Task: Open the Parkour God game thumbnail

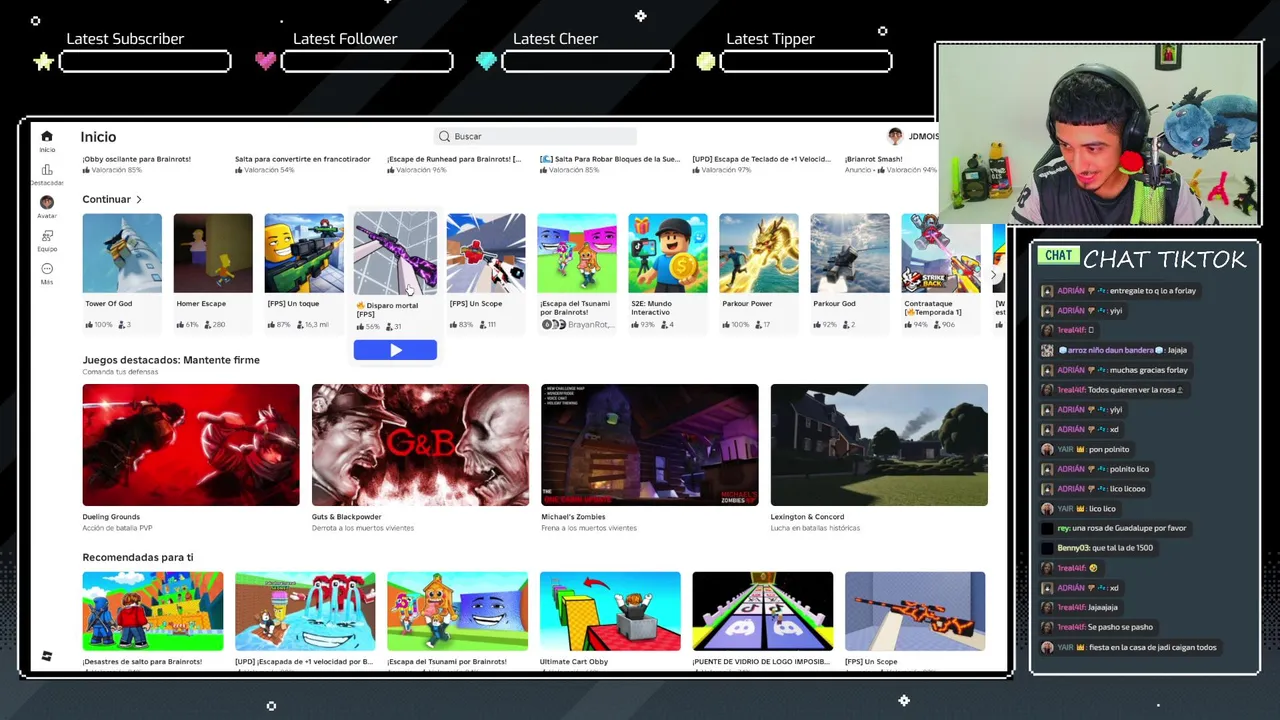Action: [x=850, y=253]
